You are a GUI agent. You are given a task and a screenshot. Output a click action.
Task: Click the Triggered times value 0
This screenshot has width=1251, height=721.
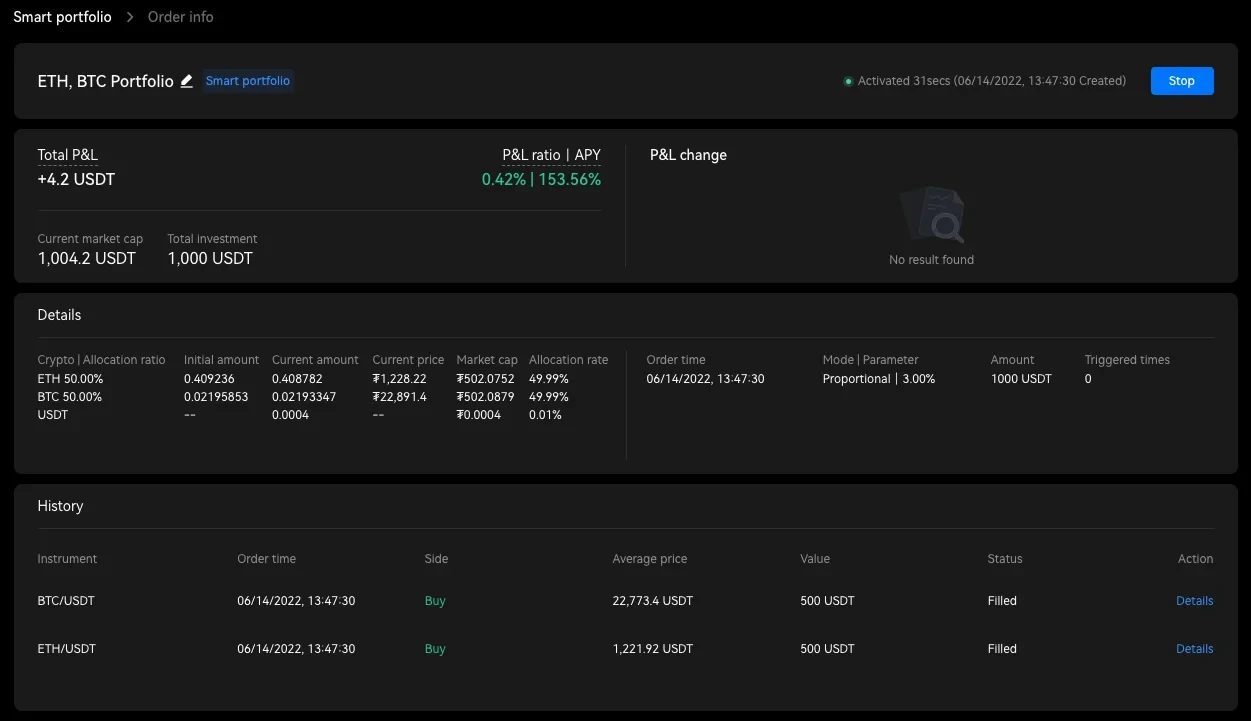point(1088,379)
